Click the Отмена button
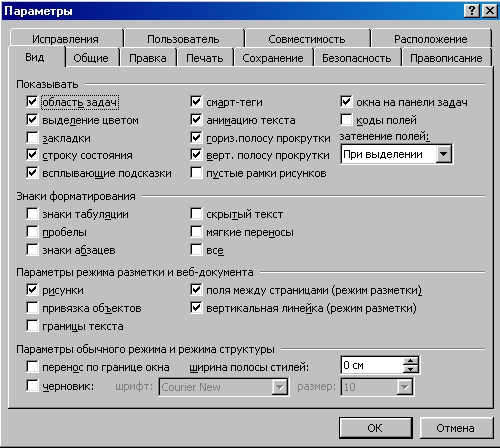The image size is (500, 448). click(456, 428)
